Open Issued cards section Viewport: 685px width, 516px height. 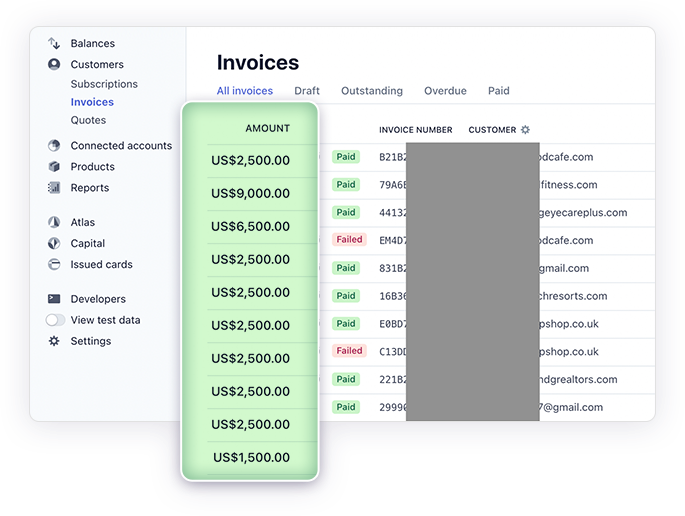click(x=101, y=264)
